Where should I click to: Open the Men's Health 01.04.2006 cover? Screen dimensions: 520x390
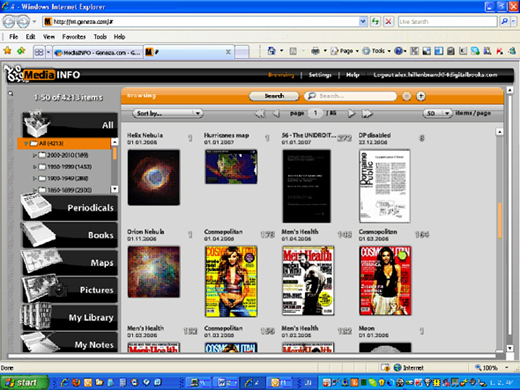[308, 281]
